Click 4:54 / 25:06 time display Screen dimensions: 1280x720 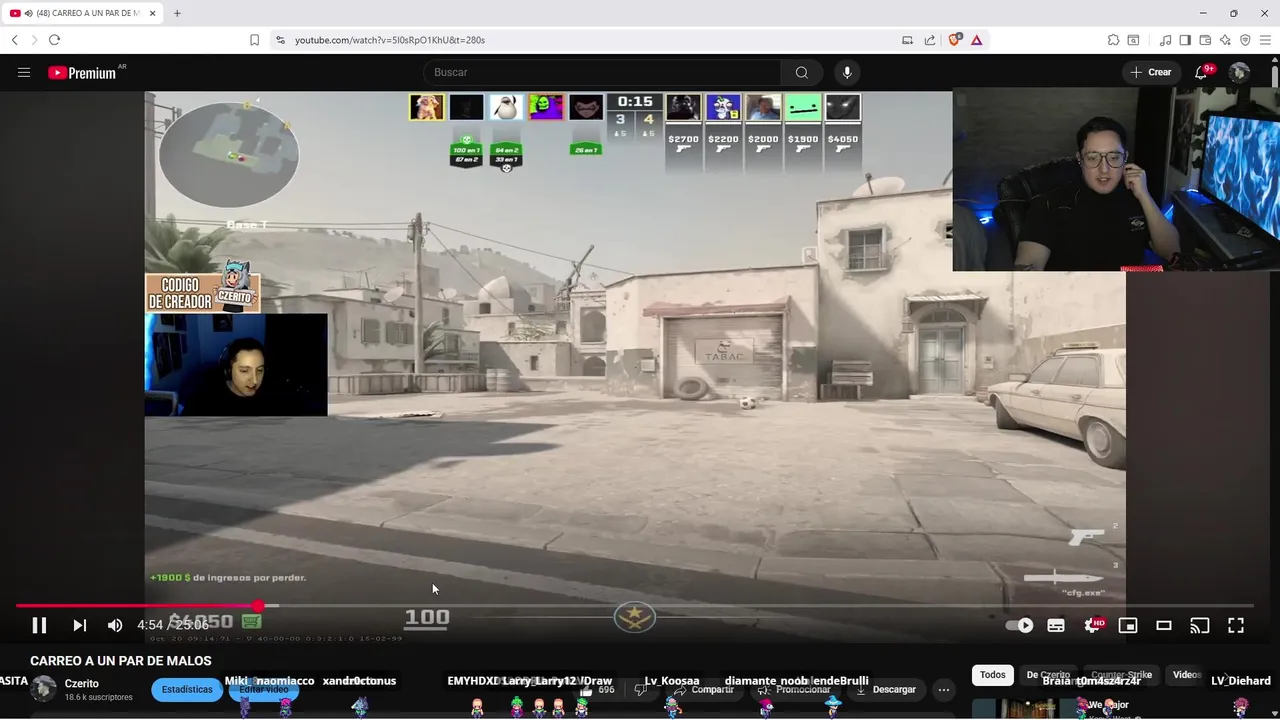coord(173,625)
